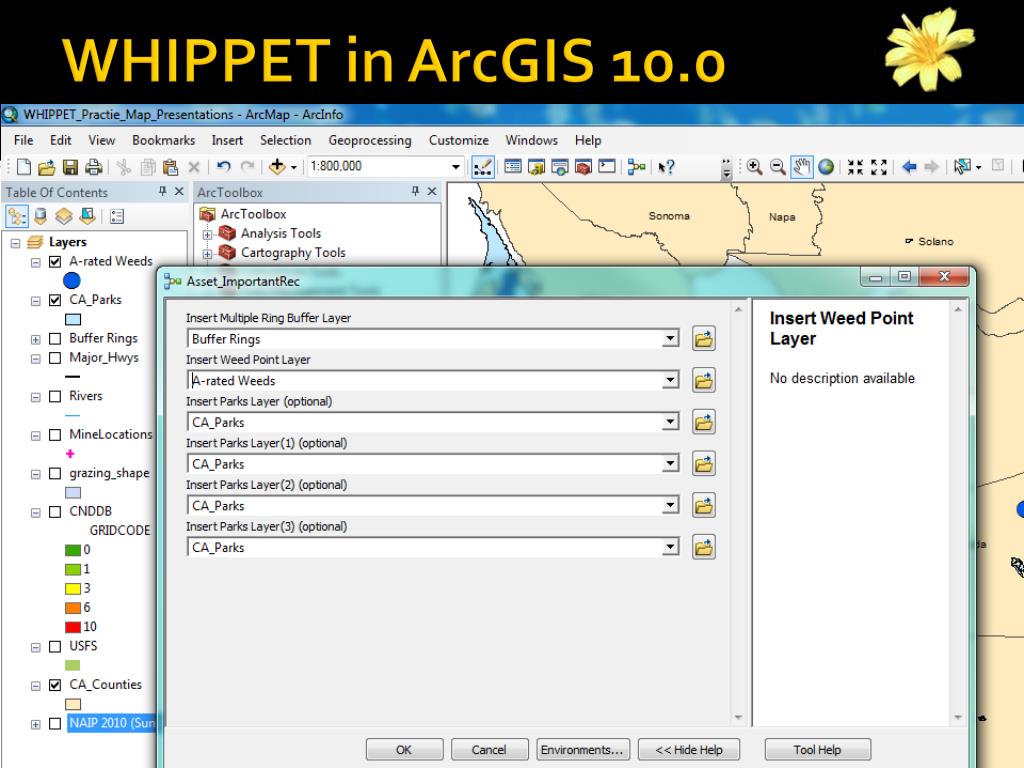Image resolution: width=1024 pixels, height=768 pixels.
Task: Open the File menu
Action: (x=24, y=140)
